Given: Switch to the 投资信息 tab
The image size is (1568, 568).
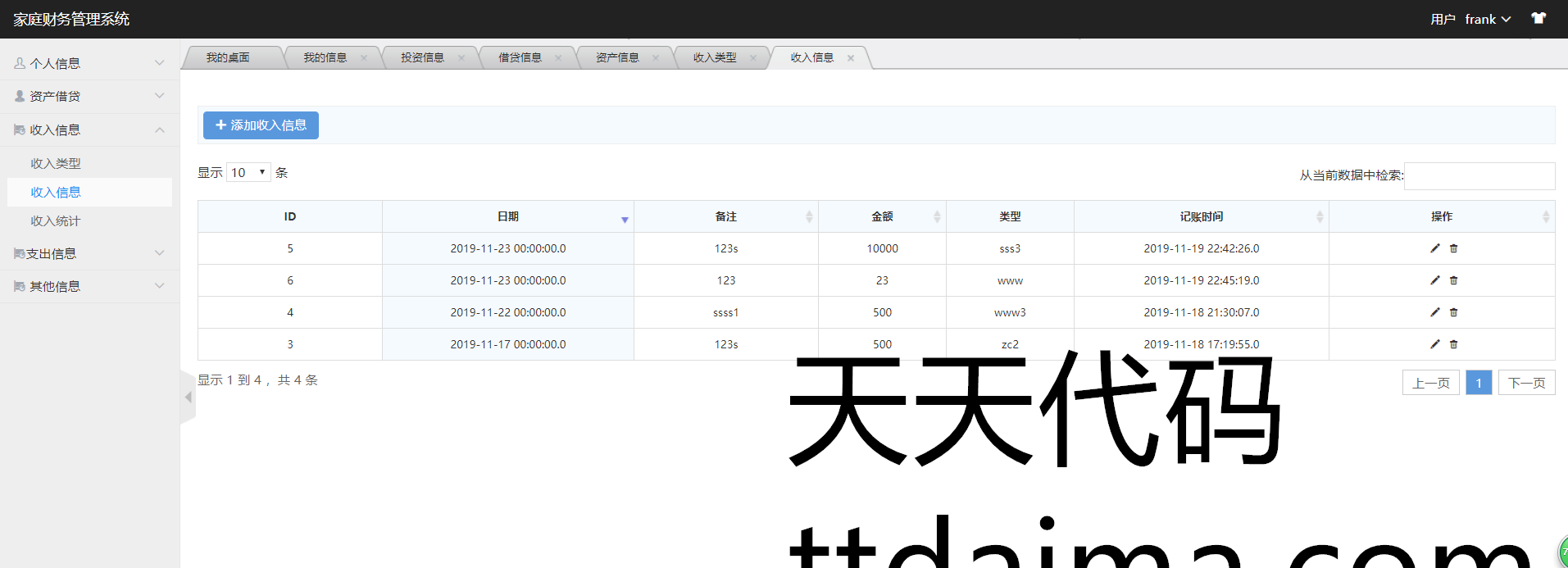Looking at the screenshot, I should click(422, 57).
